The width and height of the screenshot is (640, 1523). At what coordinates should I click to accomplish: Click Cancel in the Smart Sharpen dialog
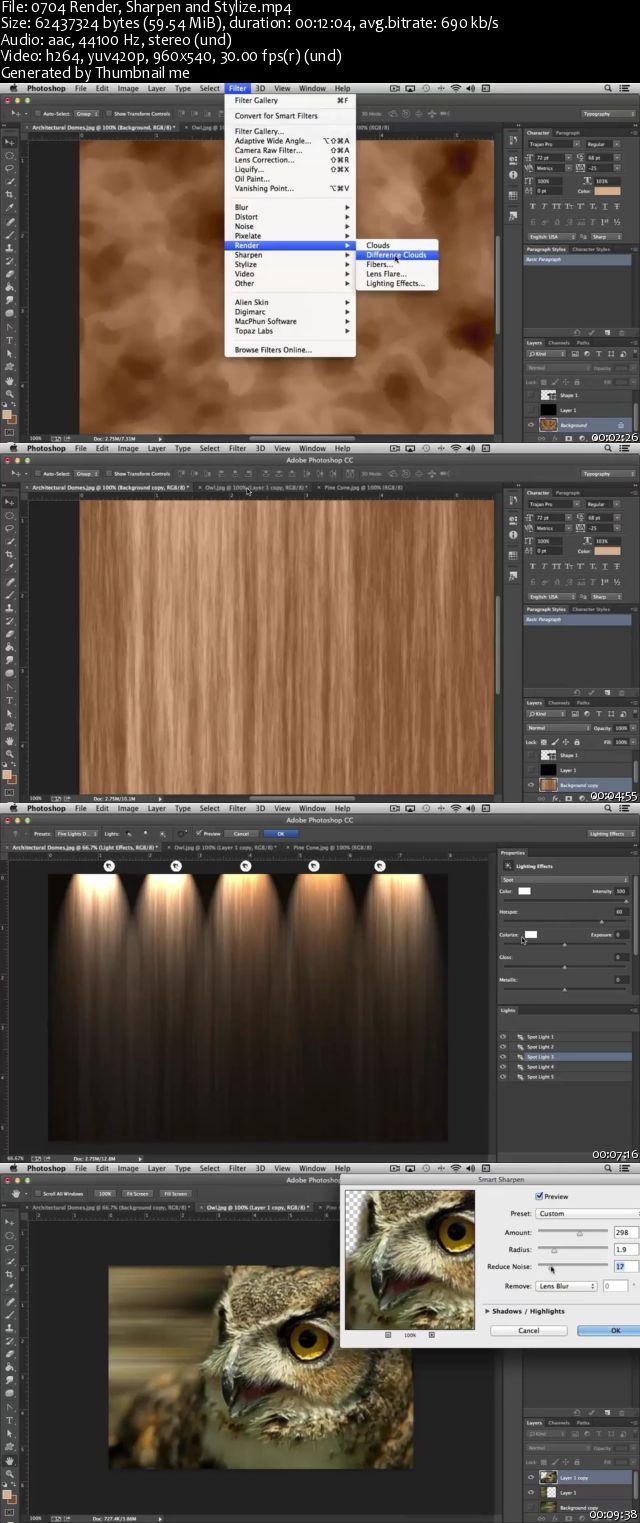click(x=529, y=1331)
